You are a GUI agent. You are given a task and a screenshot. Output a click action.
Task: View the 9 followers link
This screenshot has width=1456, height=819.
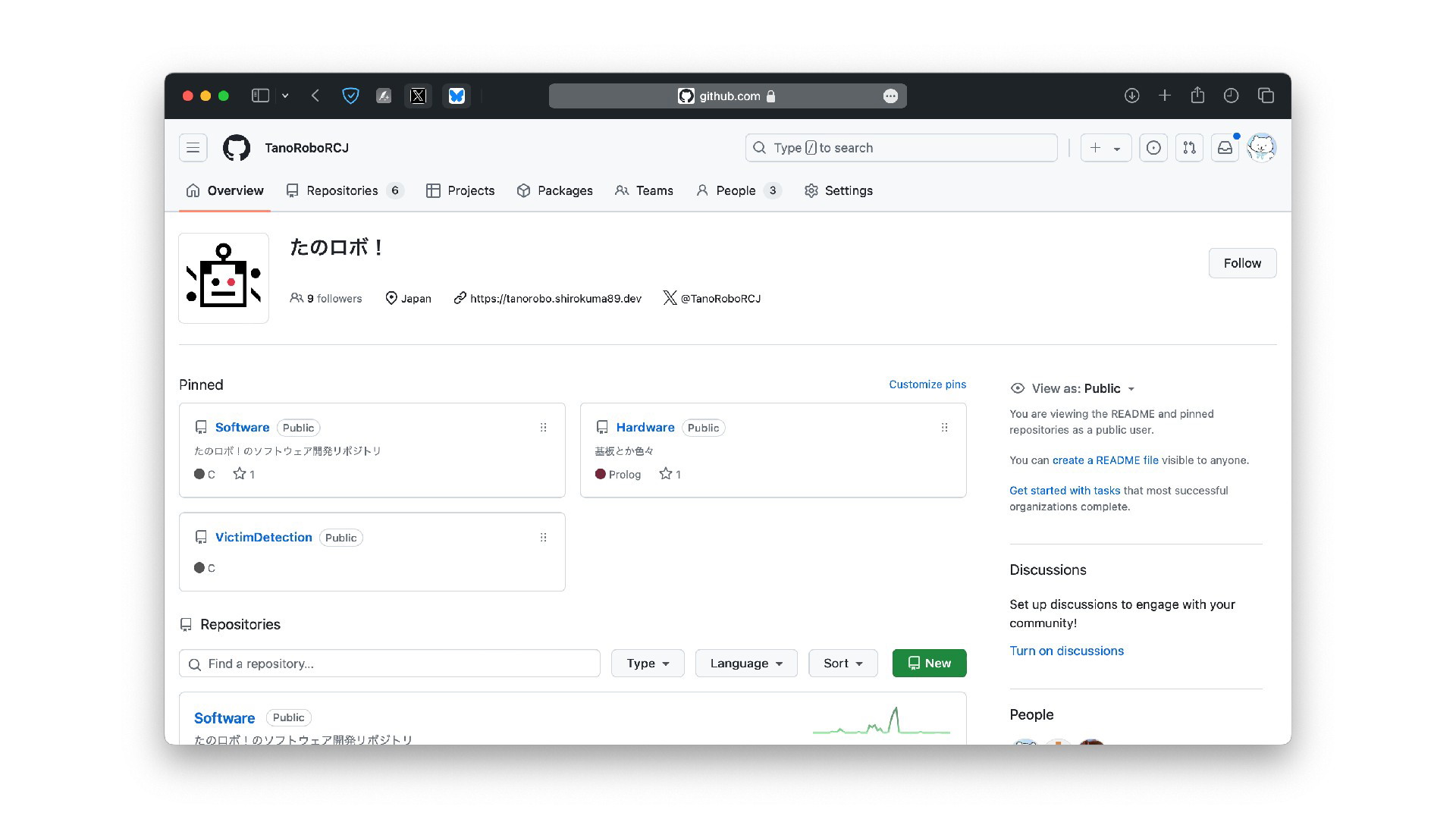326,299
